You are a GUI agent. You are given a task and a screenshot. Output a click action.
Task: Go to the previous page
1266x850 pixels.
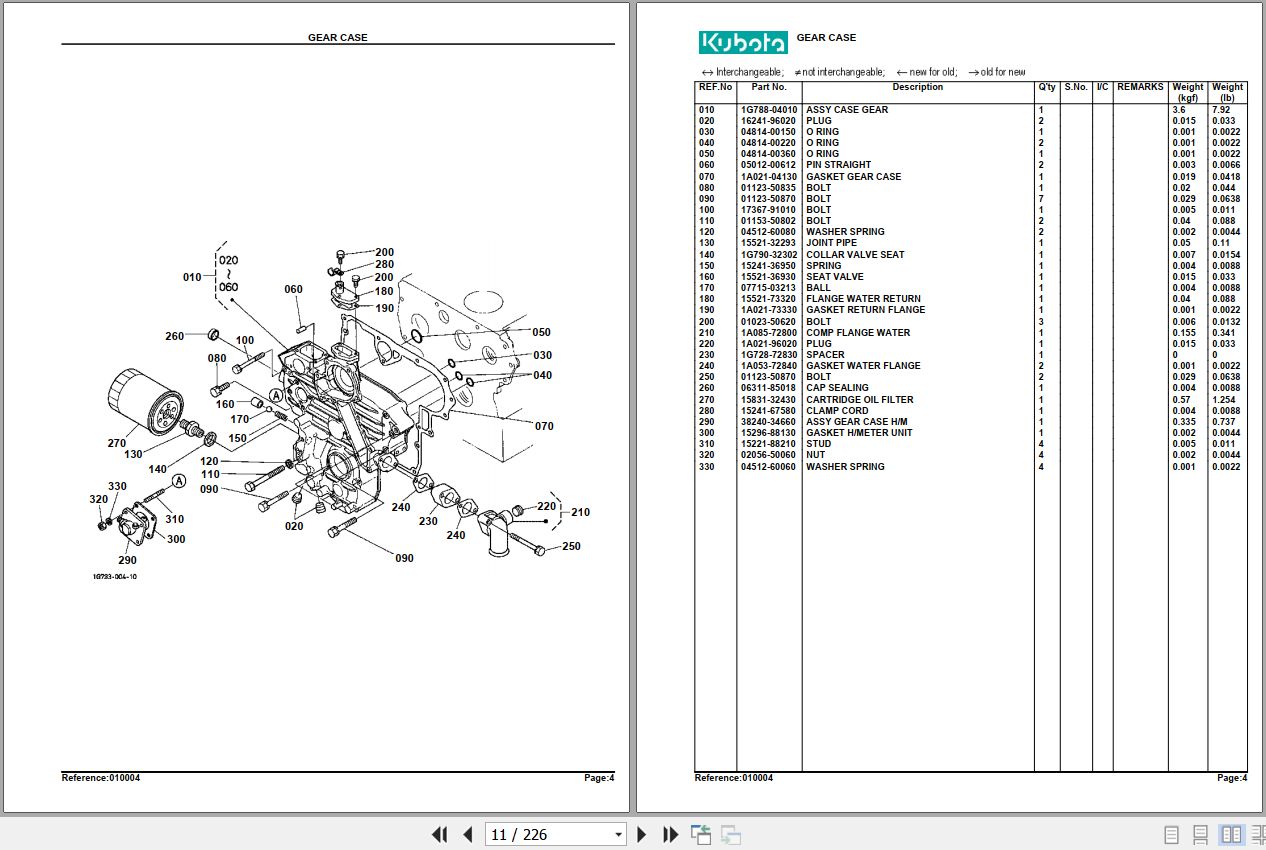pos(467,834)
